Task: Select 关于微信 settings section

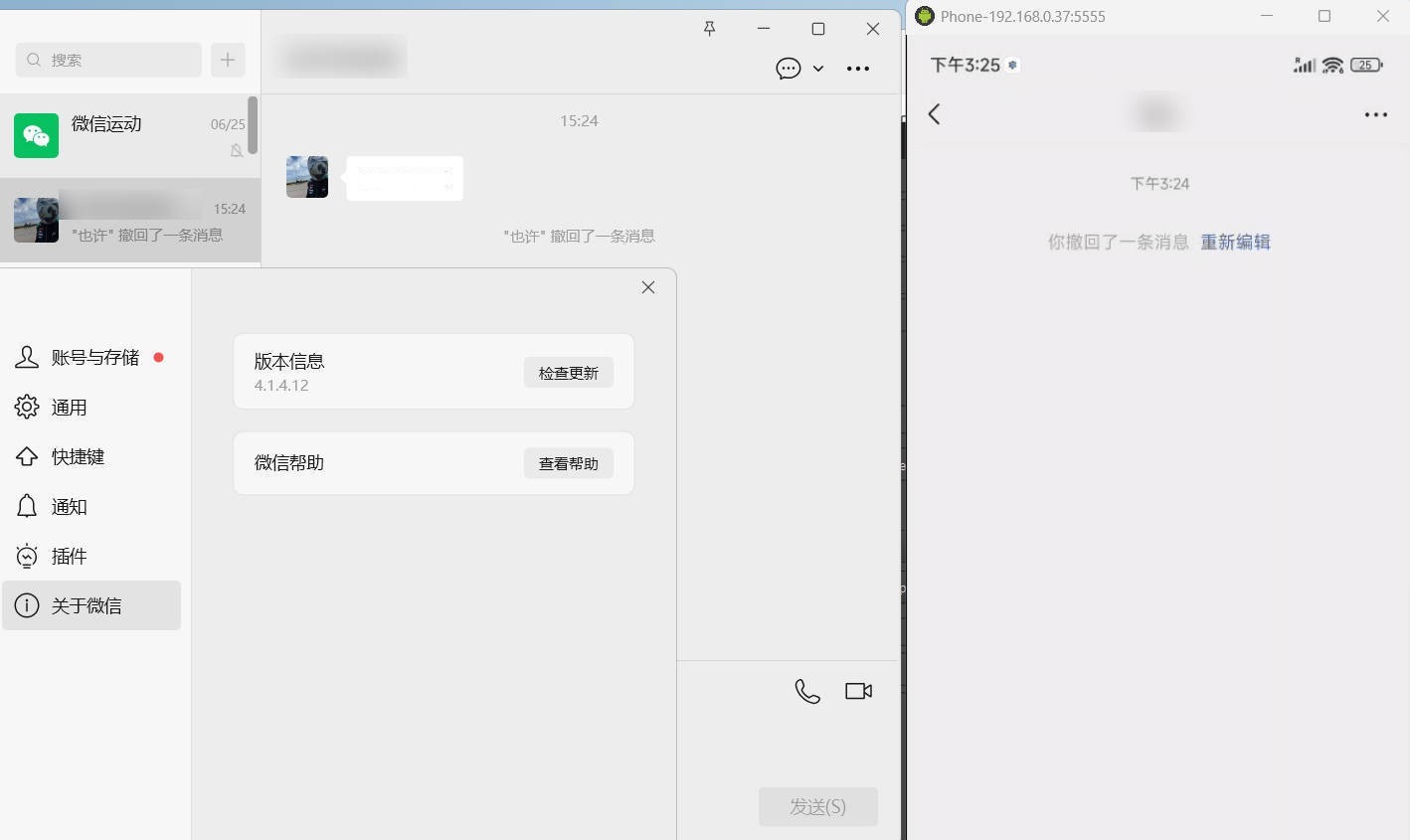Action: [91, 605]
